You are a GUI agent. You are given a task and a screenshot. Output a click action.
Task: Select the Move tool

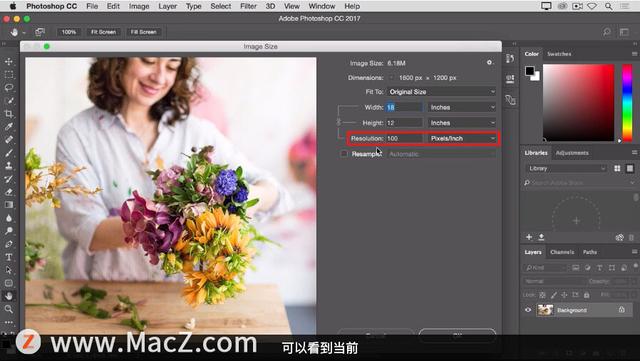(x=9, y=62)
